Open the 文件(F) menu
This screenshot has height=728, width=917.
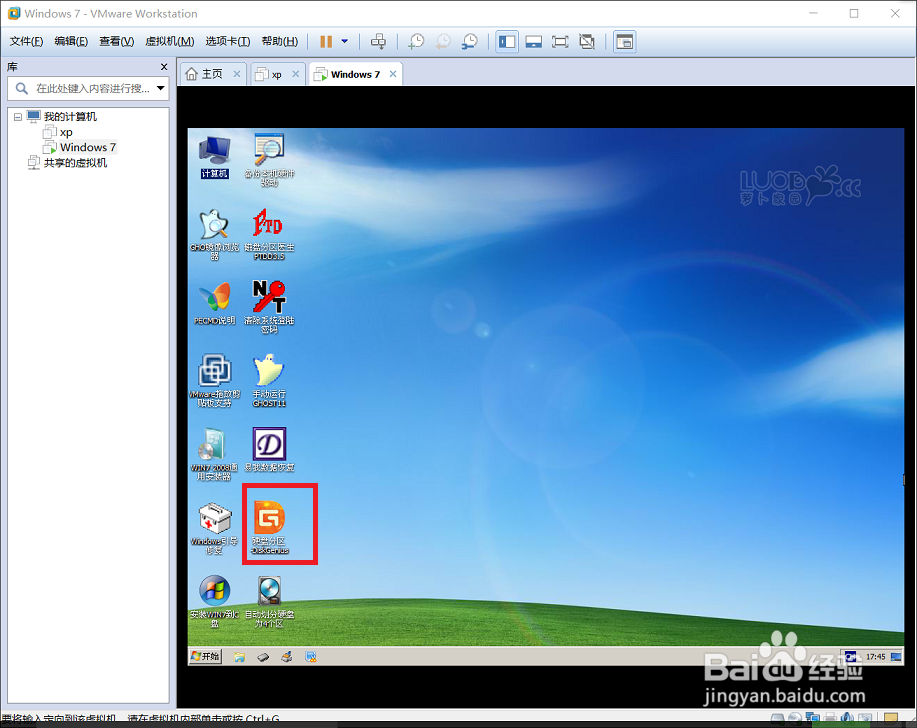(26, 42)
